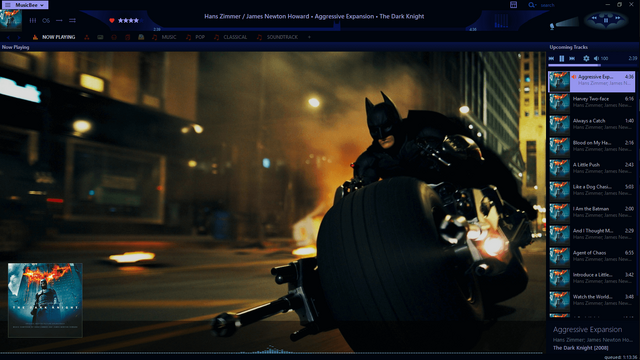Toggle the shuffle icon
The height and width of the screenshot is (360, 640).
pos(72,20)
